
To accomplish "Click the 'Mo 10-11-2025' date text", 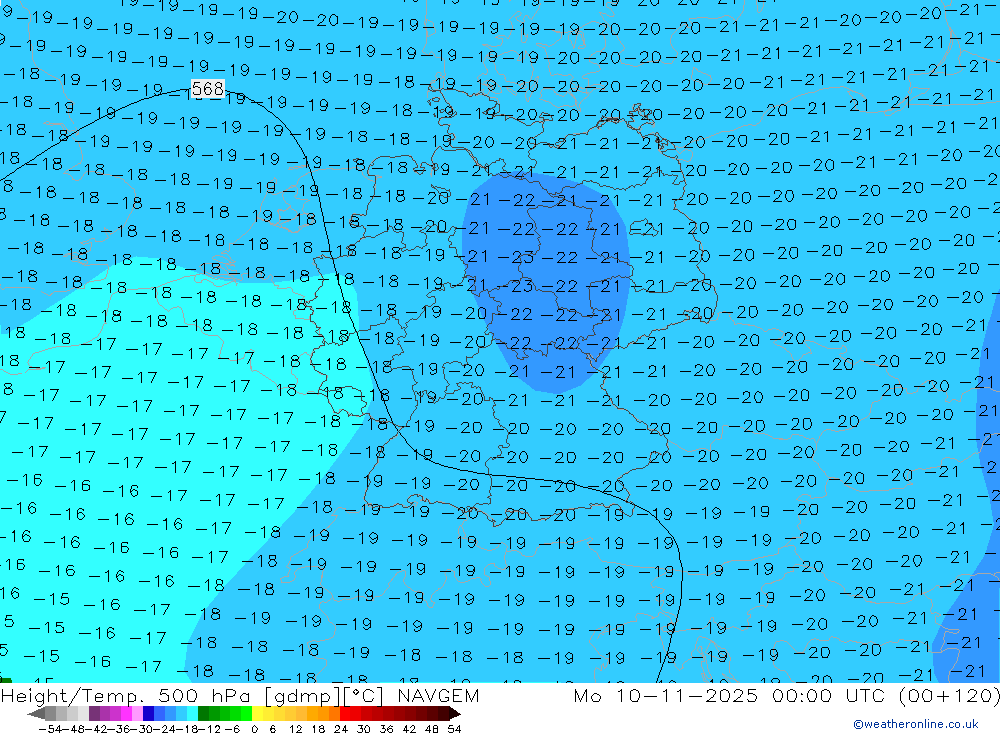I will click(666, 695).
